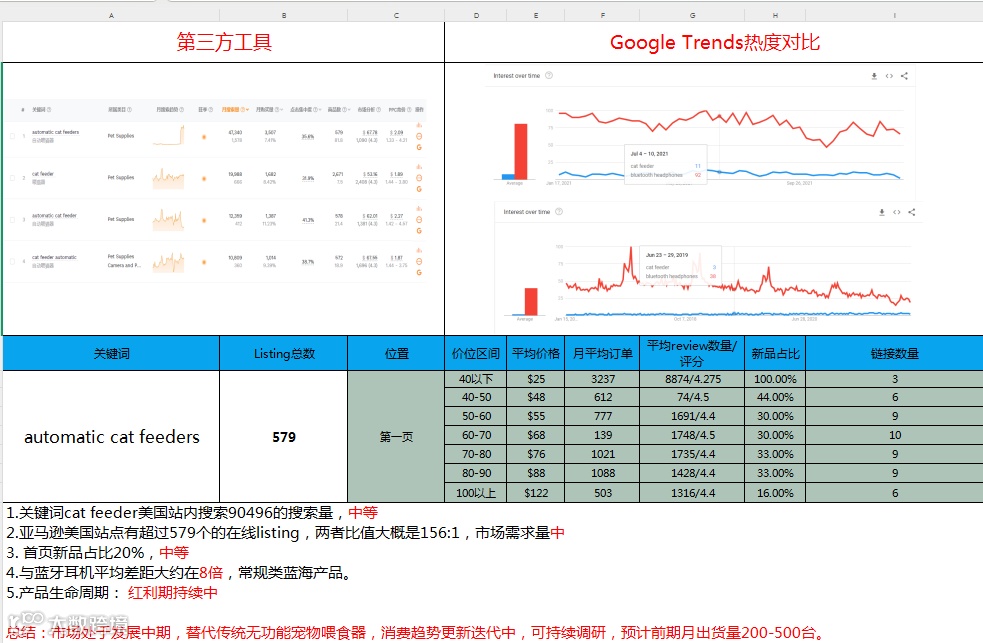Click the round orange icon in 'cat feeder automatic' row
This screenshot has width=983, height=643.
click(x=419, y=261)
